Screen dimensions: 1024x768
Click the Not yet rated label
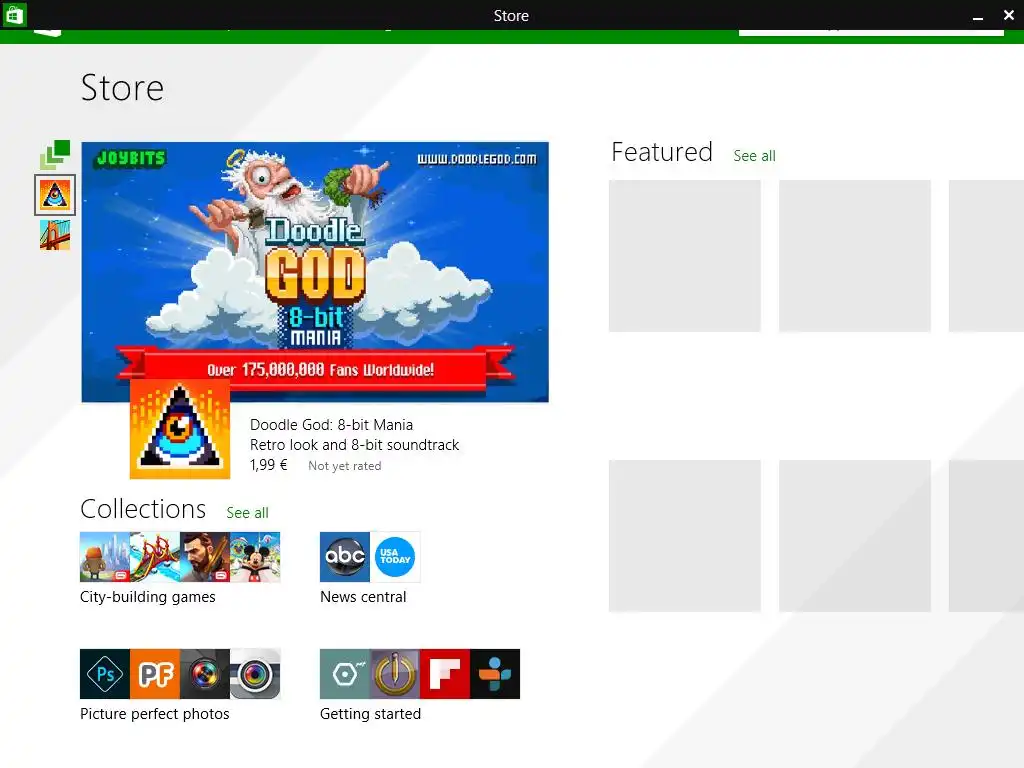point(345,466)
